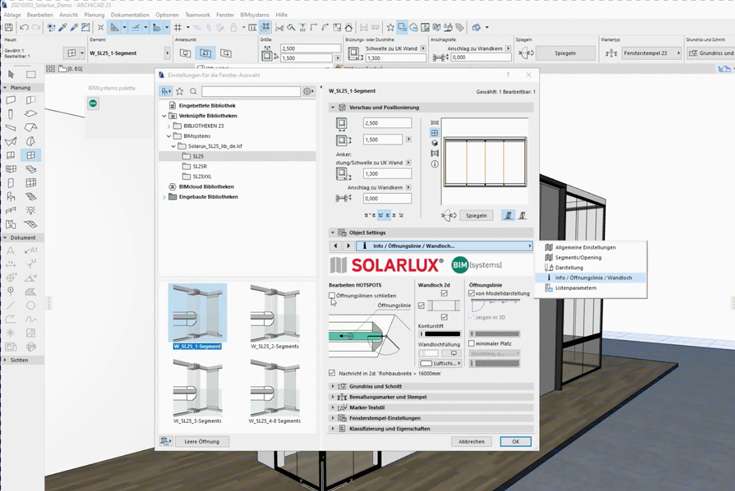Open the 'Teamwork' menu
This screenshot has height=491, width=735.
pos(197,15)
